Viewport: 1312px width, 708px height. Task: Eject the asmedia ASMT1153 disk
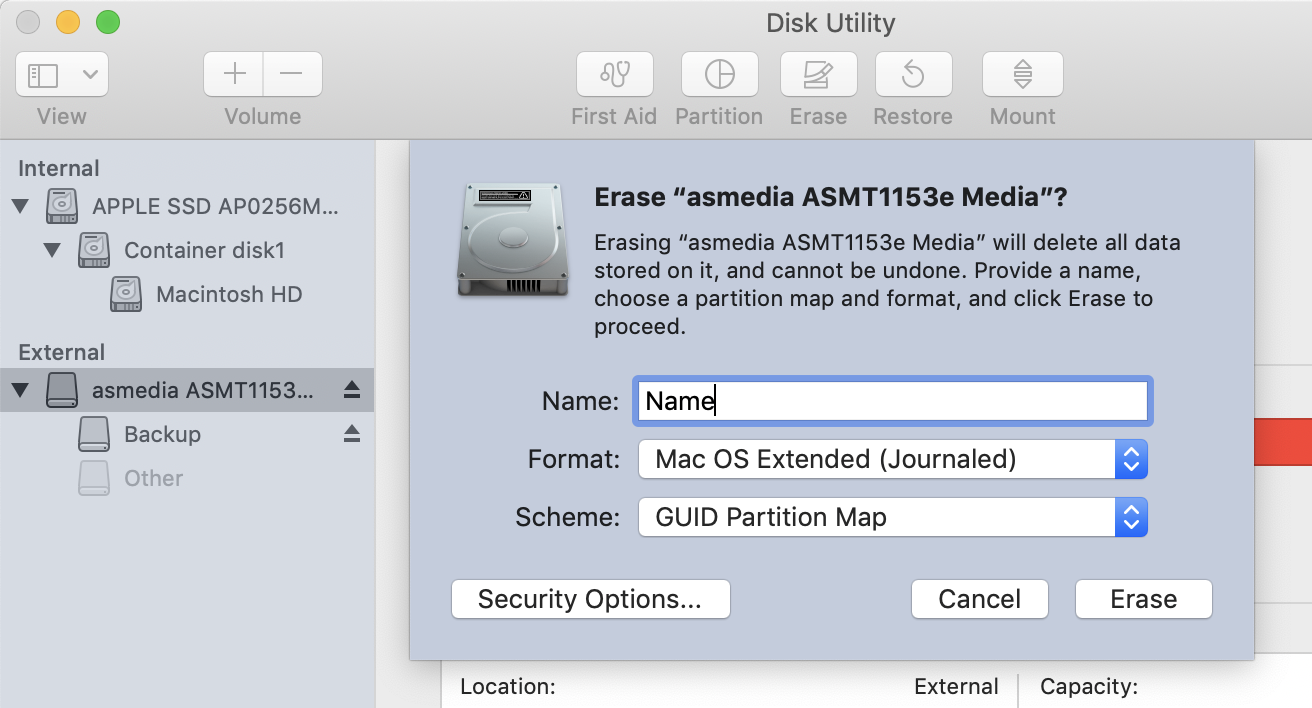pyautogui.click(x=351, y=390)
